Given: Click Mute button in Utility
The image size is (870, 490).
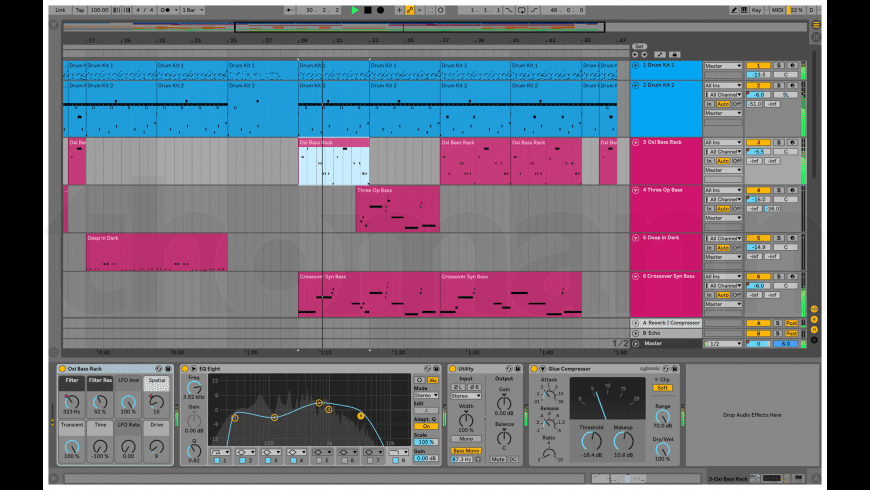Looking at the screenshot, I should click(x=498, y=459).
